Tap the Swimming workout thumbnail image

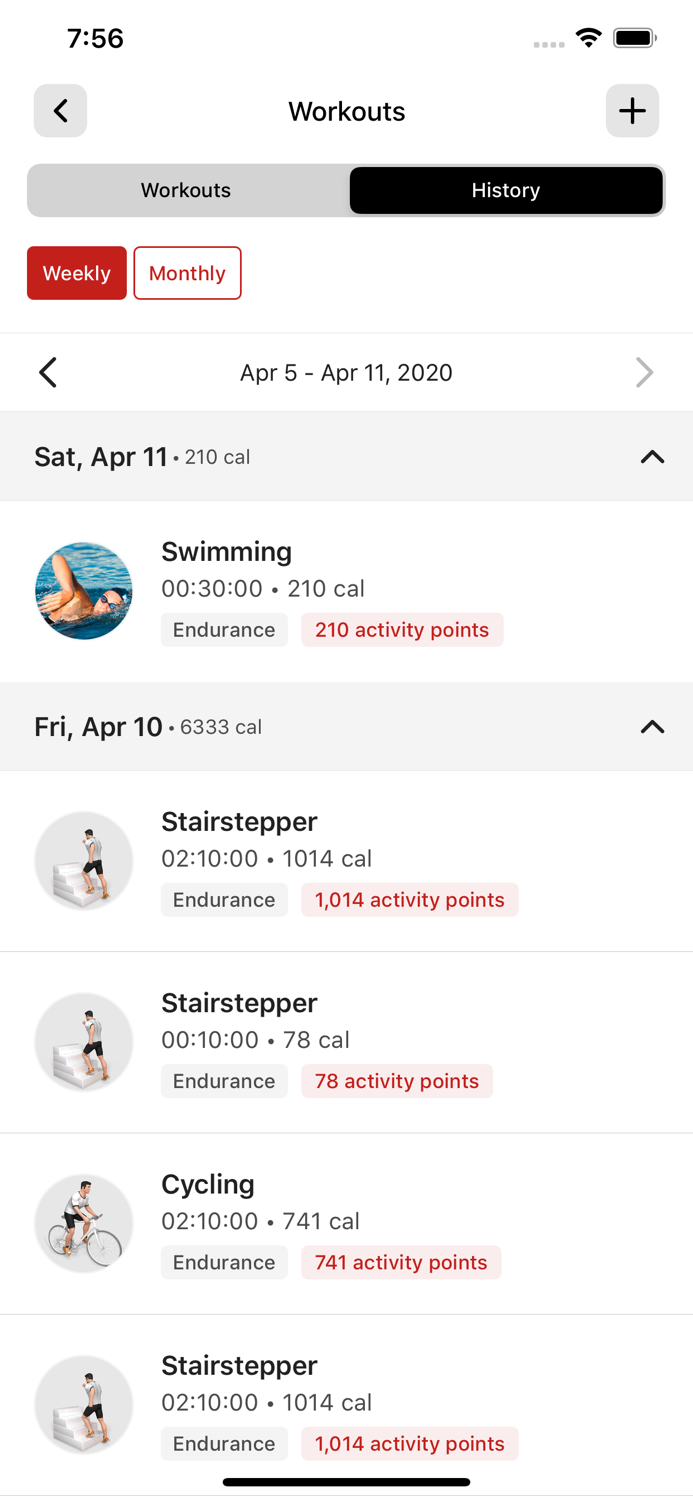[83, 590]
